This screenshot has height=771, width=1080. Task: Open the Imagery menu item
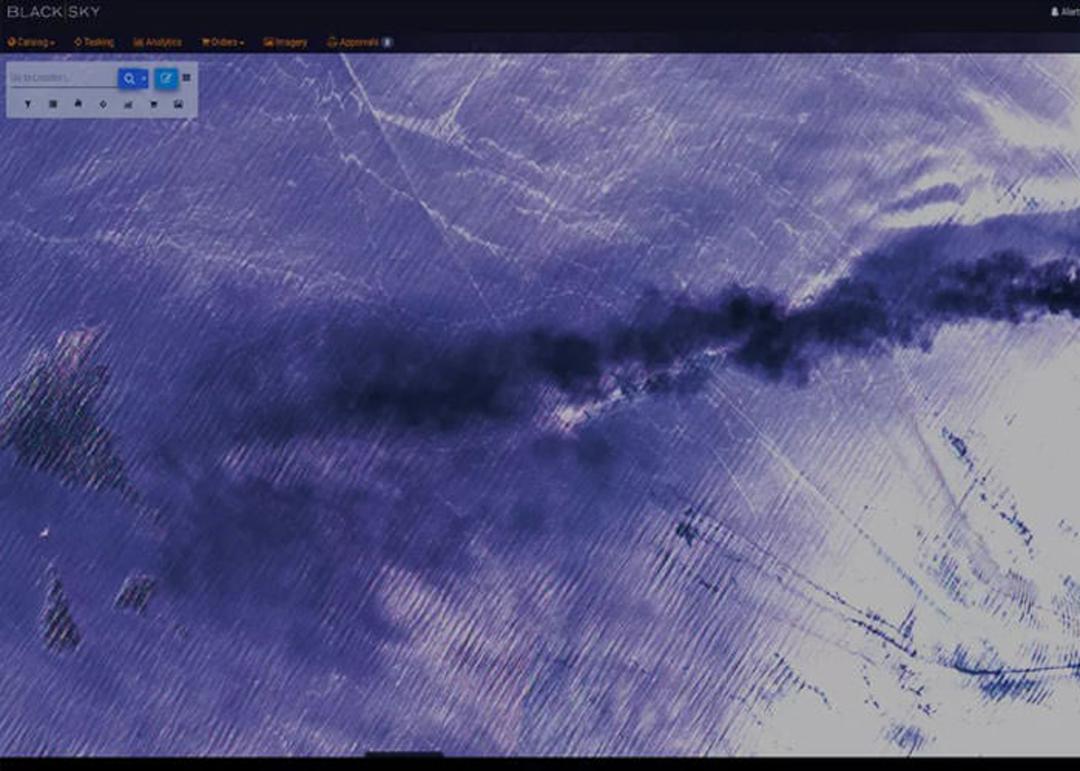pyautogui.click(x=285, y=43)
